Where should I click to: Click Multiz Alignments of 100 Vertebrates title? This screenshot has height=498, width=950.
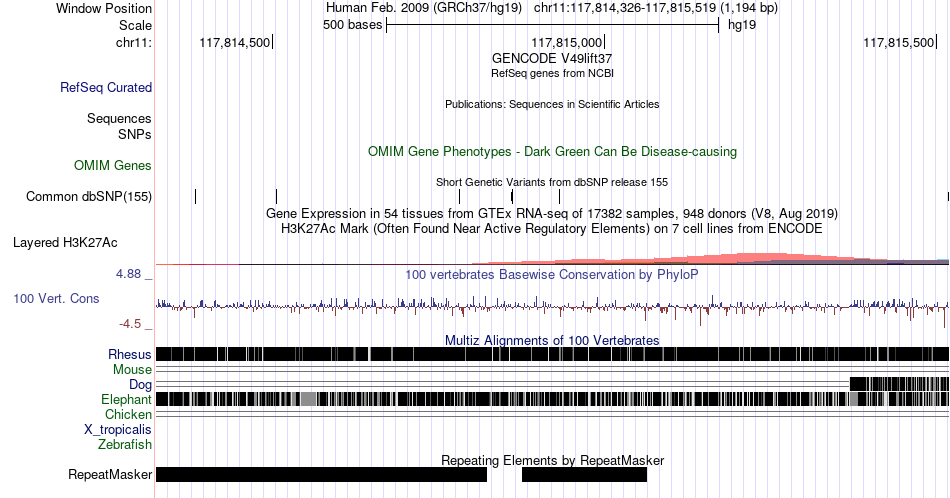coord(552,340)
